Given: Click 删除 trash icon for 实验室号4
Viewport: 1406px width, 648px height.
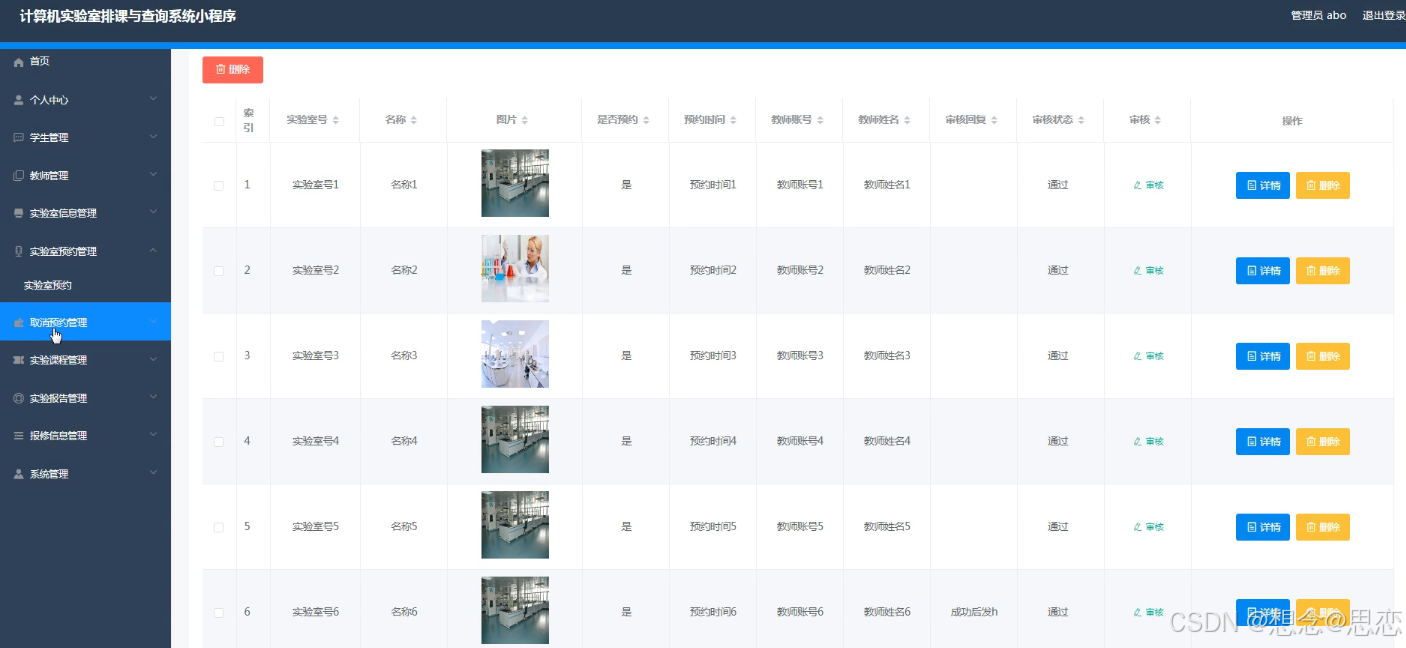Looking at the screenshot, I should pyautogui.click(x=1311, y=441).
